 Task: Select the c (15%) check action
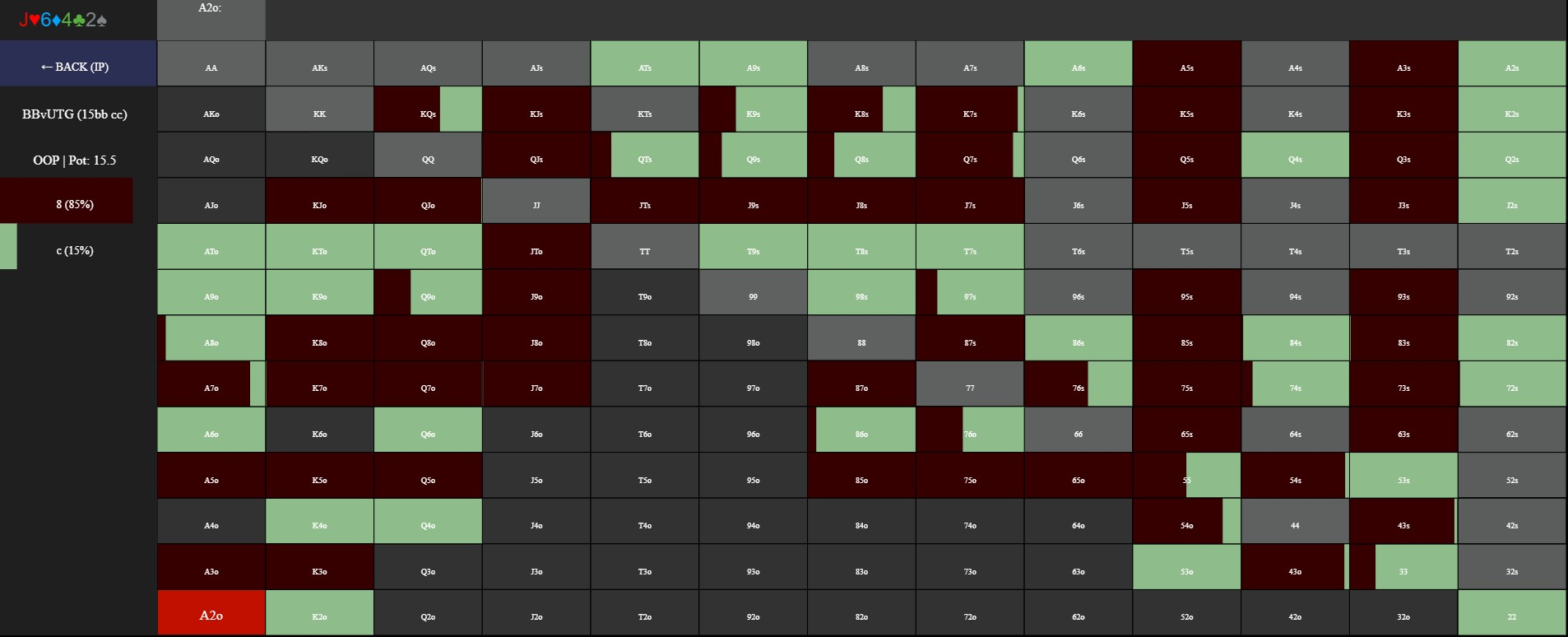tap(75, 250)
